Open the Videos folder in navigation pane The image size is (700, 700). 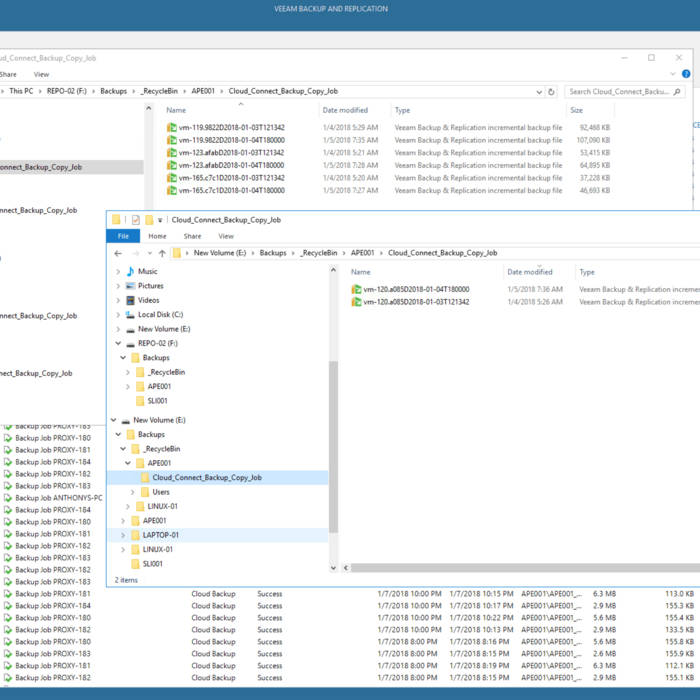point(148,300)
